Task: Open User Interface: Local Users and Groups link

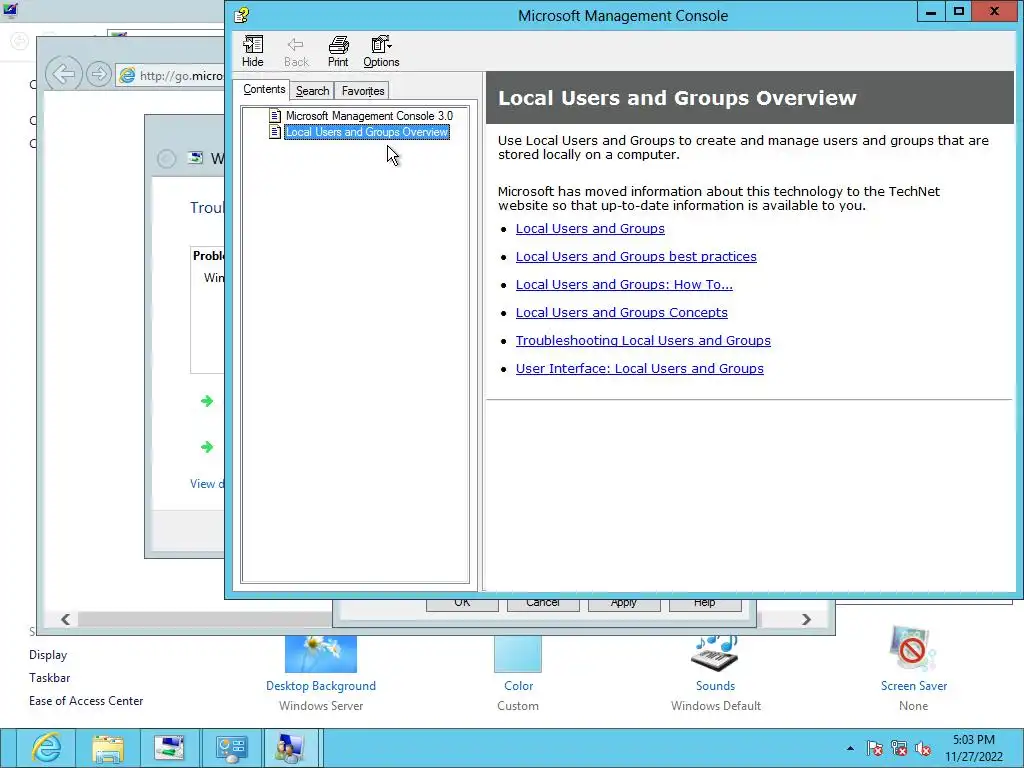Action: pyautogui.click(x=639, y=368)
